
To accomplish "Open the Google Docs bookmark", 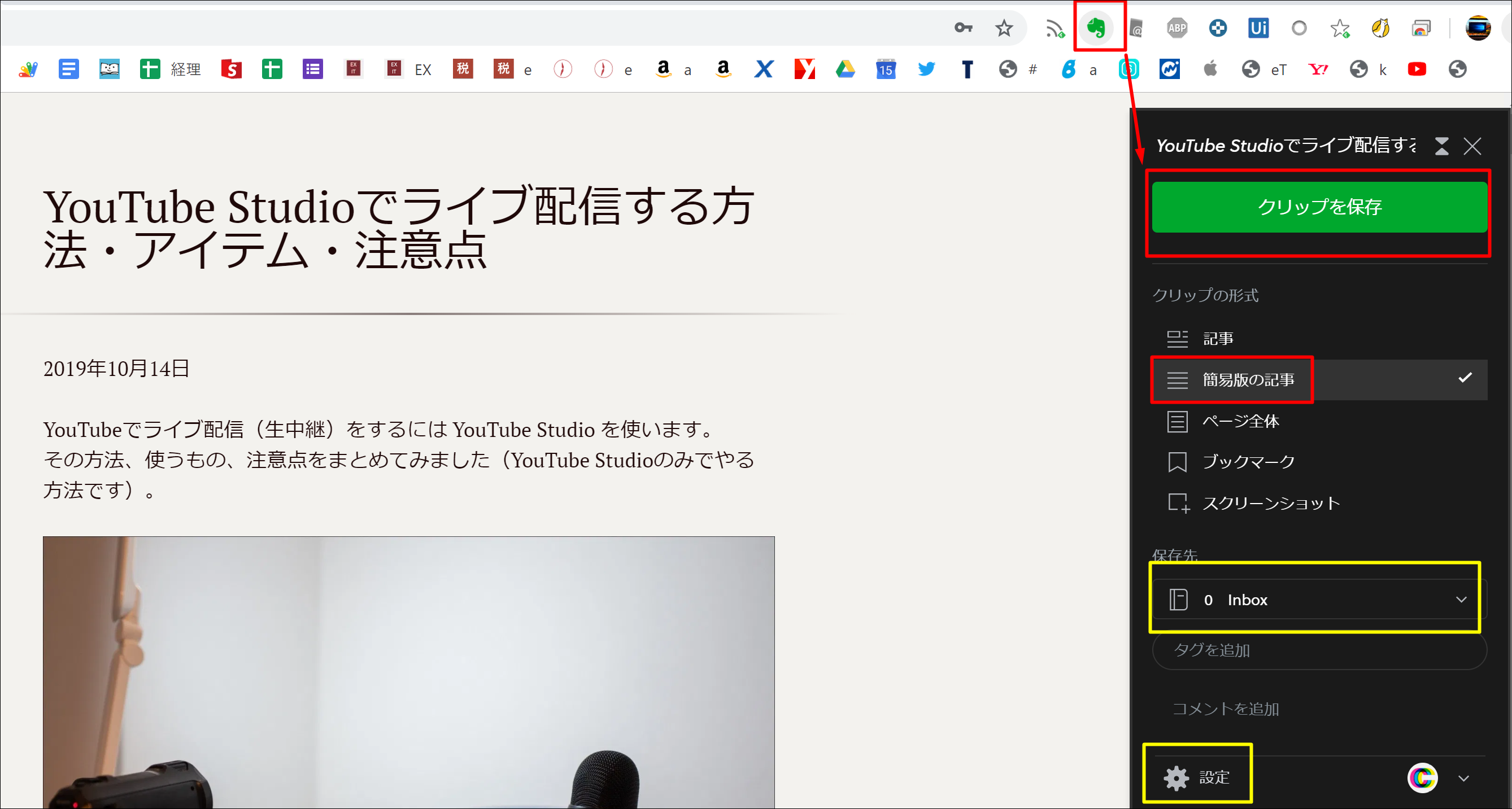I will pyautogui.click(x=69, y=69).
